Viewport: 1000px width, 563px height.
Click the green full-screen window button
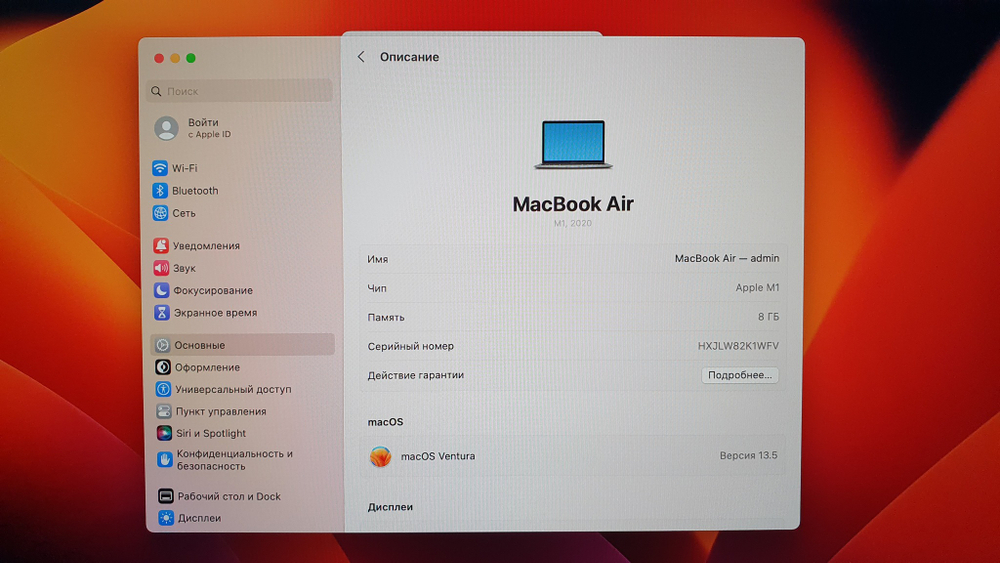coord(191,58)
